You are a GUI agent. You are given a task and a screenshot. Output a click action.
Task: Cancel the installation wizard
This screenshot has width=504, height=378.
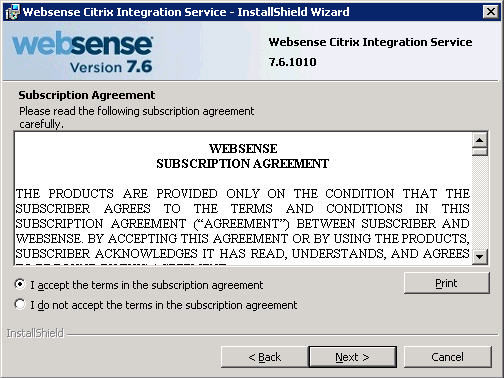tap(447, 357)
